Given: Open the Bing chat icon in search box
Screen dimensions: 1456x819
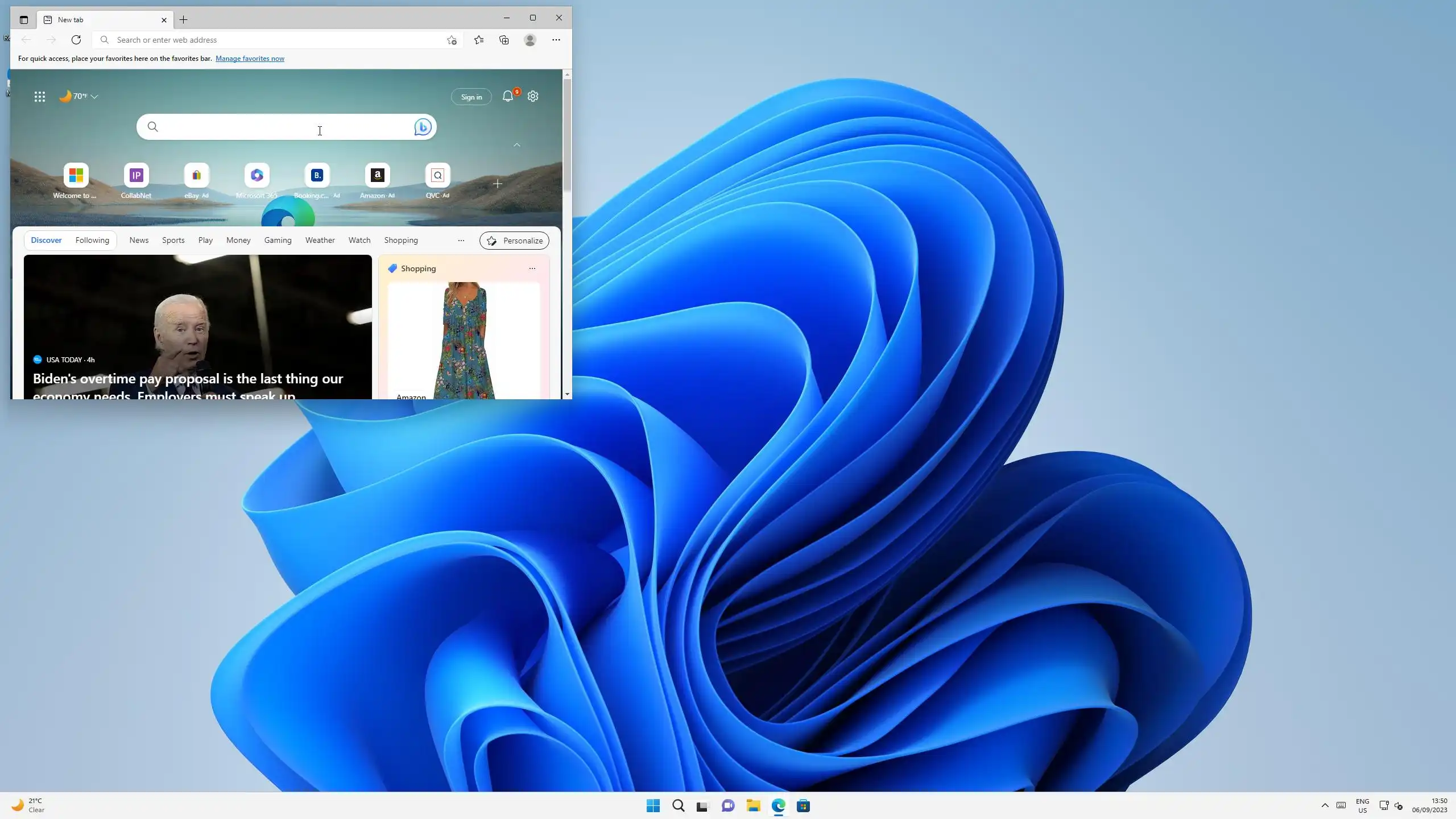Looking at the screenshot, I should pyautogui.click(x=422, y=127).
